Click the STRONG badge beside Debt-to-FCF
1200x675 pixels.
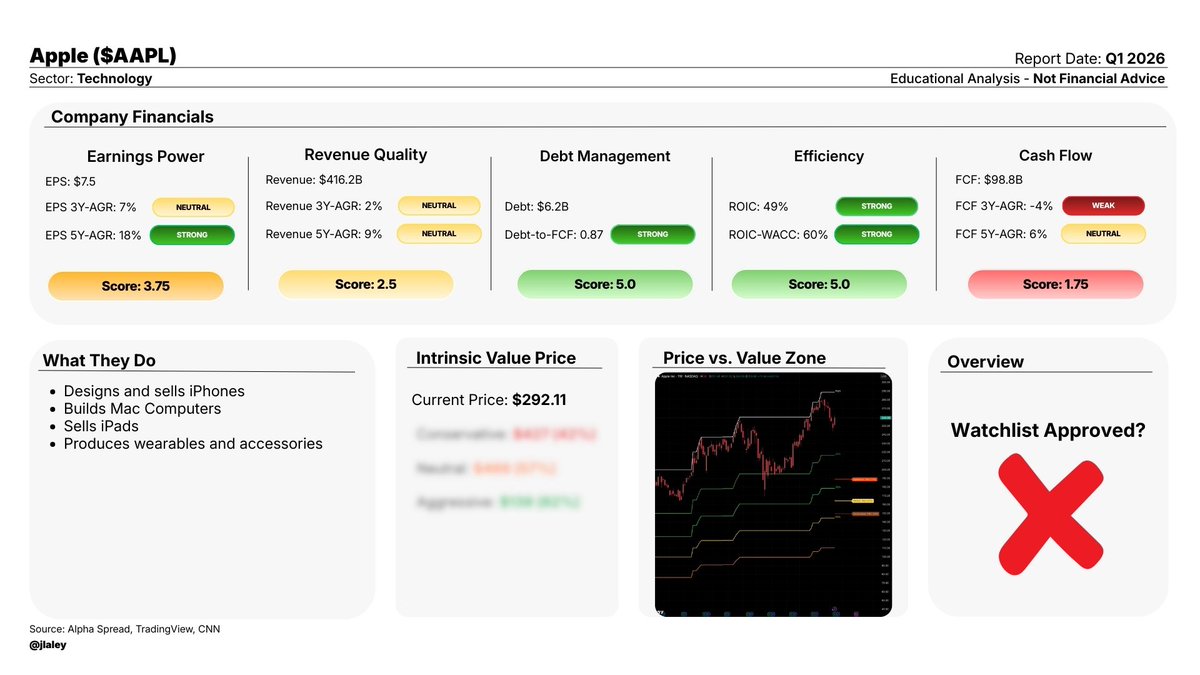652,234
